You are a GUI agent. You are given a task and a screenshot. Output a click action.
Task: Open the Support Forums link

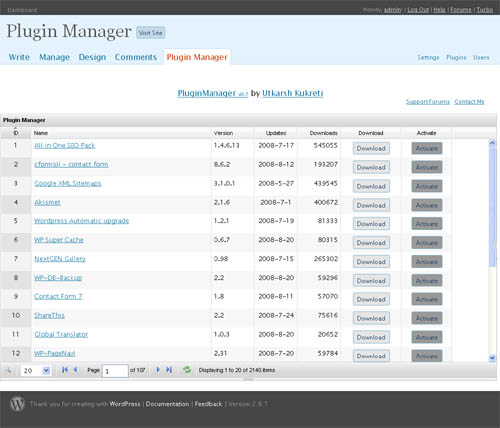click(x=428, y=102)
